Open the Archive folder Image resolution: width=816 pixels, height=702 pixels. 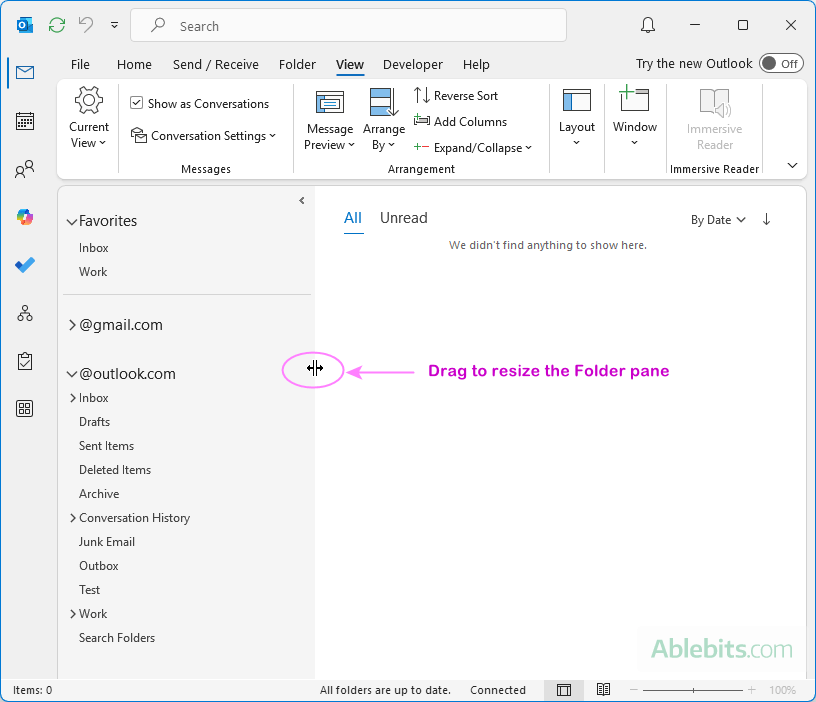point(99,493)
